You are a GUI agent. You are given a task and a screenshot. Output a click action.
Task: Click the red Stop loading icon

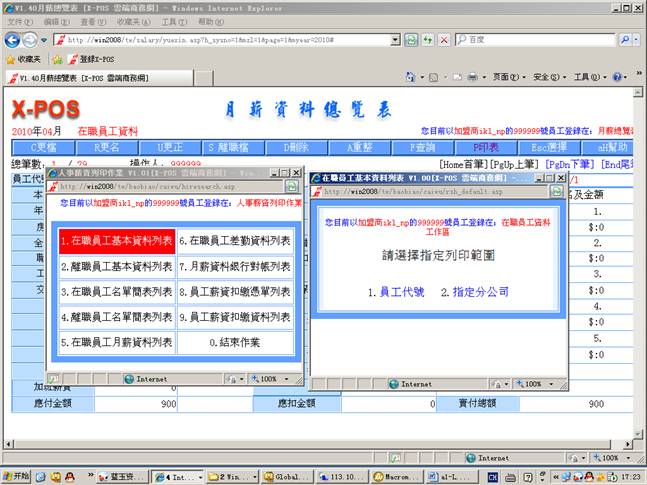click(443, 39)
